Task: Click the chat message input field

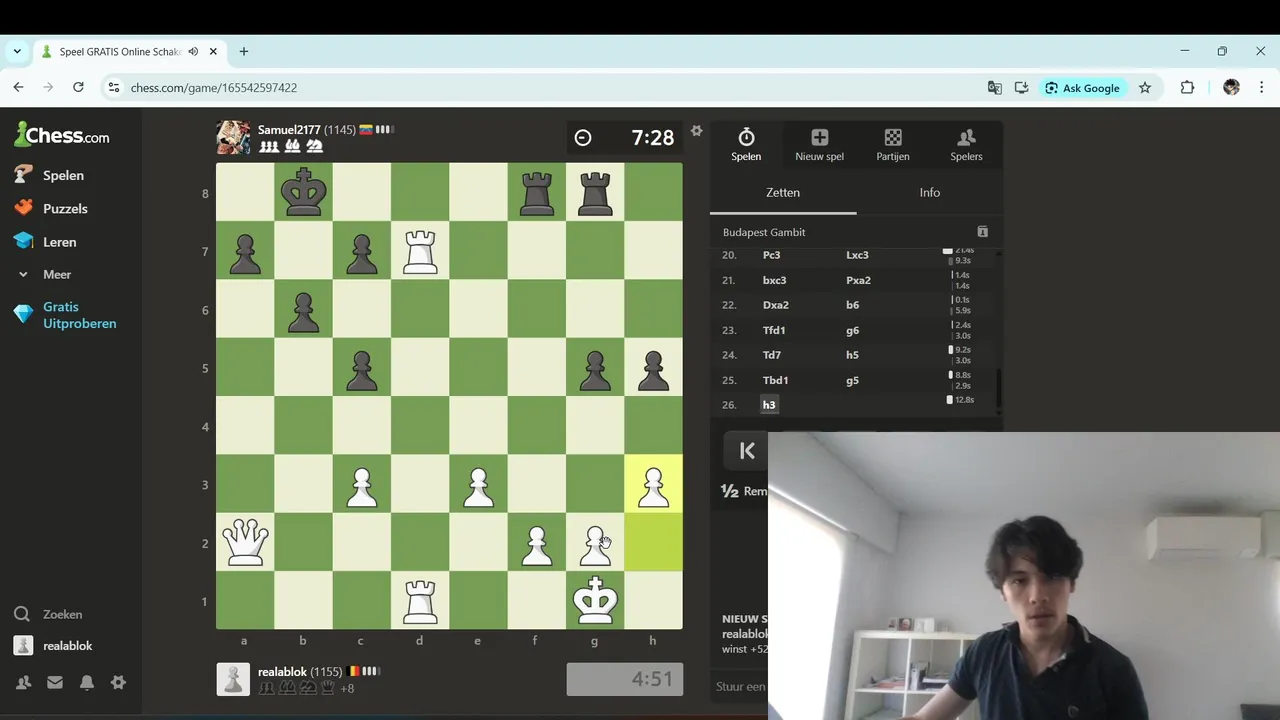Action: coord(740,687)
